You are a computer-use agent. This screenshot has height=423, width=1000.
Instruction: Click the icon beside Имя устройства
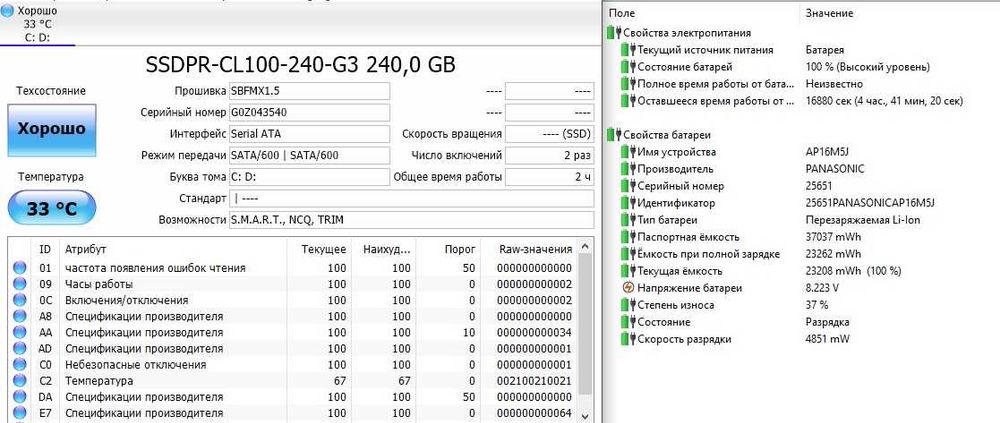[x=629, y=152]
